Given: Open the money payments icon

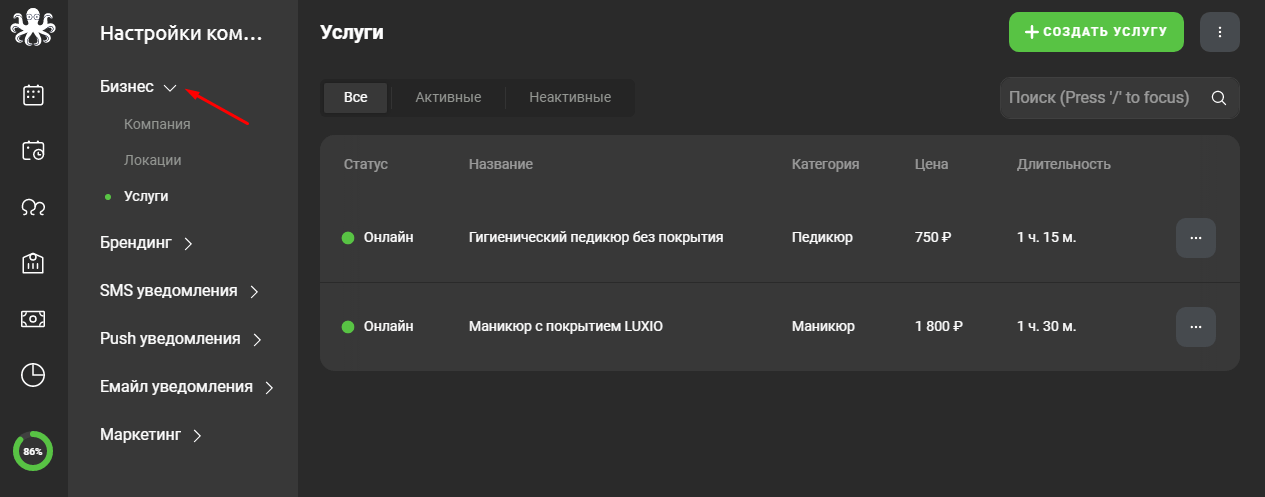Looking at the screenshot, I should coord(33,319).
